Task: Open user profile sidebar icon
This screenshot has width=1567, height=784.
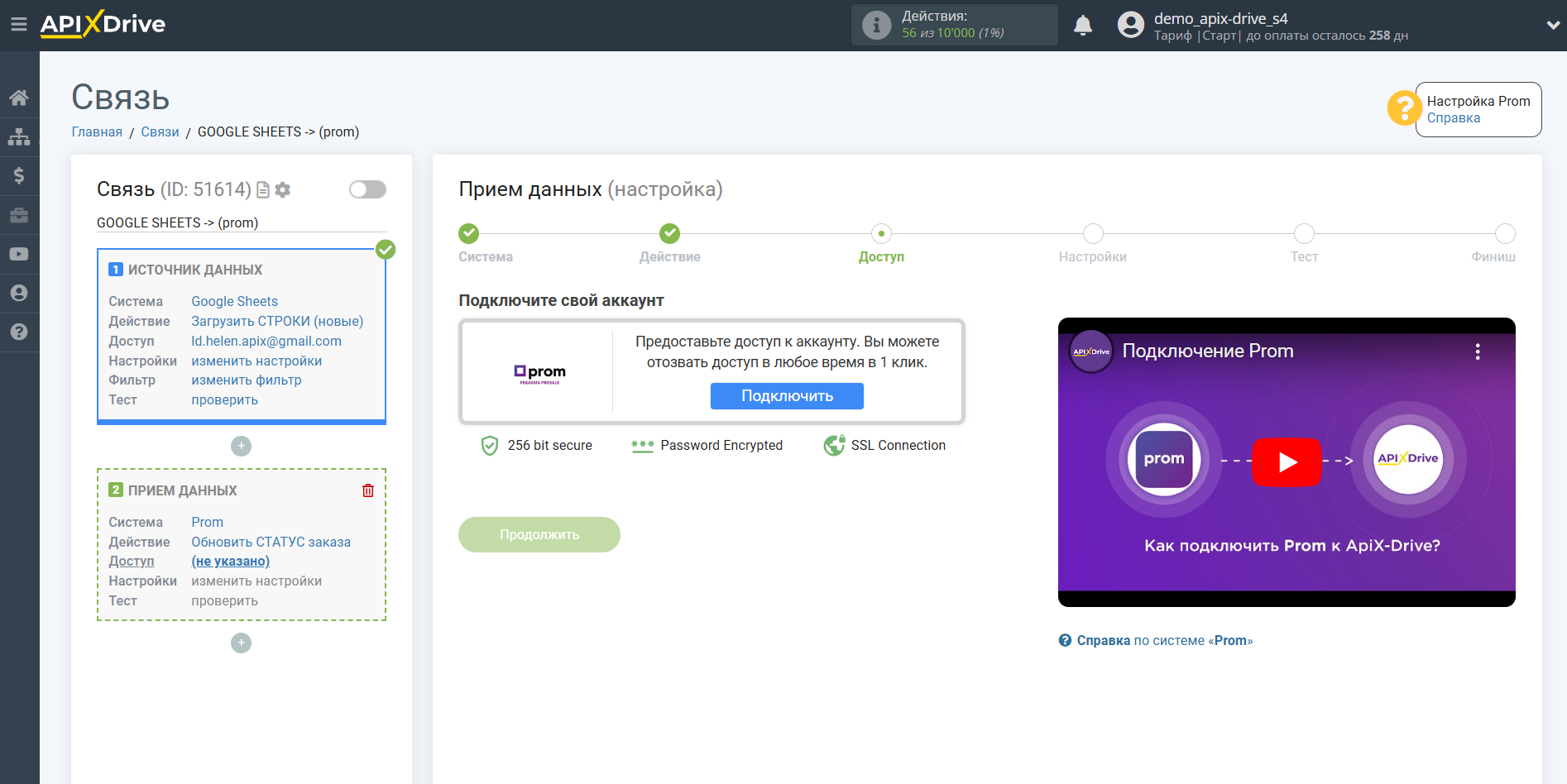Action: click(19, 293)
